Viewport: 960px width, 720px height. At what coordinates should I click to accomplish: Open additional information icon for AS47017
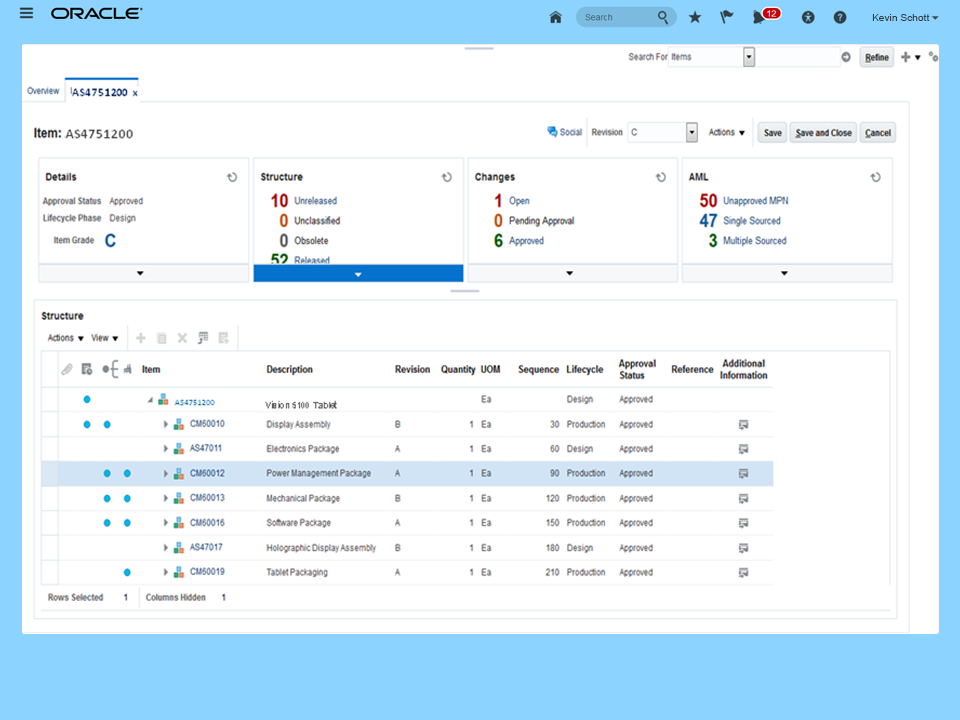[x=743, y=548]
